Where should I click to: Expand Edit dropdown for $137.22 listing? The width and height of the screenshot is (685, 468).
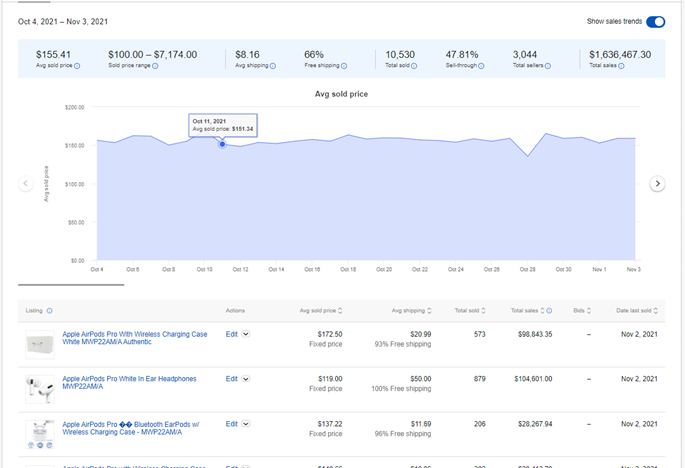[246, 424]
